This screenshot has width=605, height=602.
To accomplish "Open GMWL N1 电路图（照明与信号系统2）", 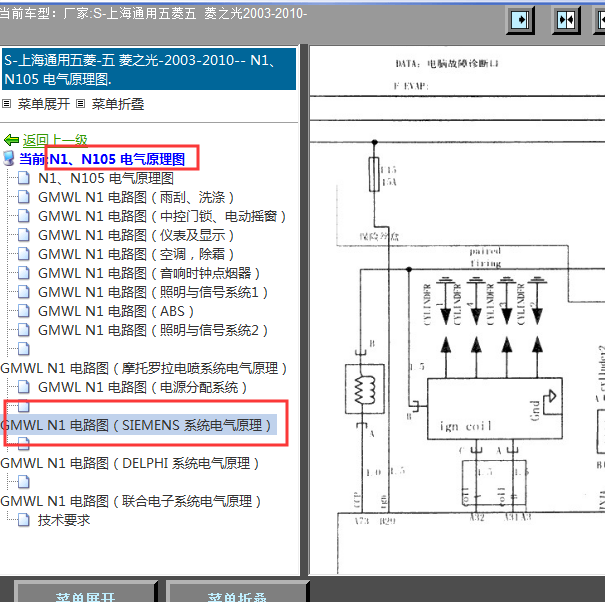I will [x=153, y=330].
